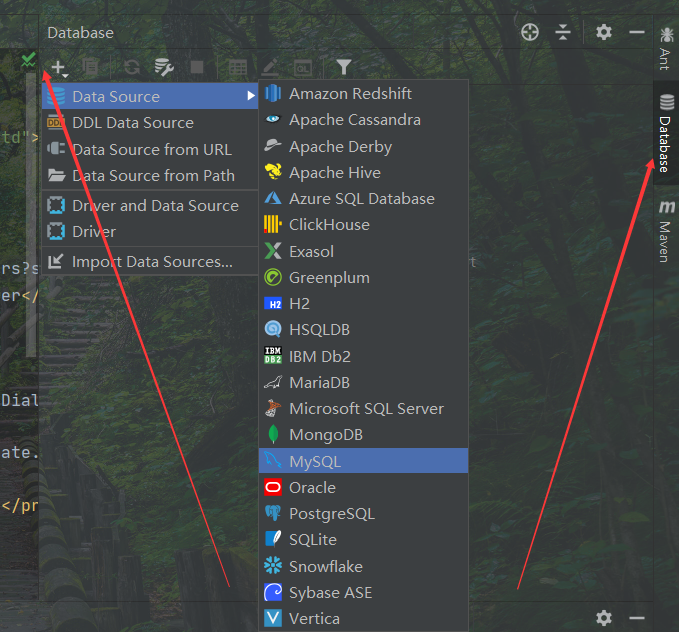679x632 pixels.
Task: Select Snowflake data source
Action: pos(363,566)
